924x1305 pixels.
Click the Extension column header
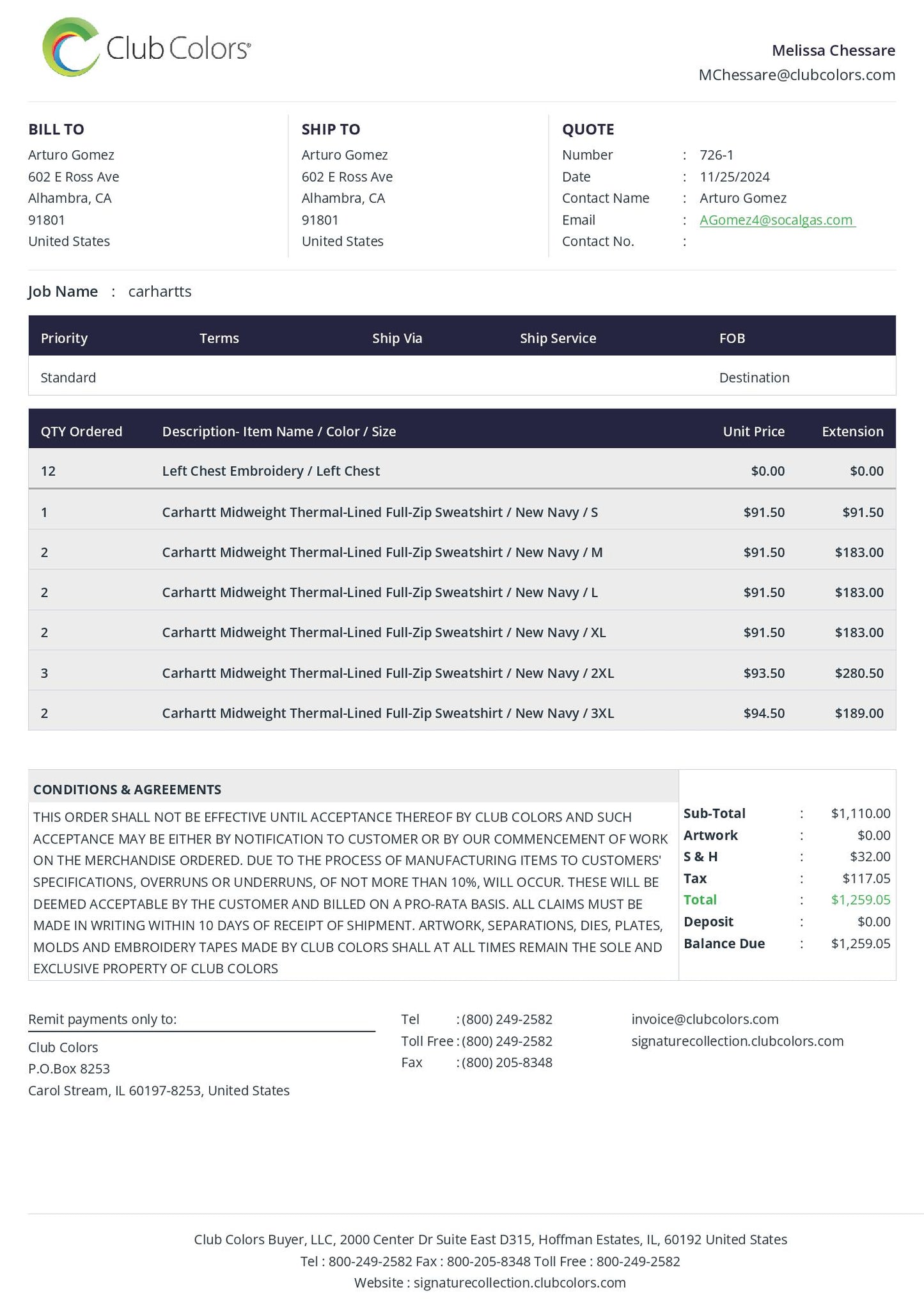pos(852,432)
